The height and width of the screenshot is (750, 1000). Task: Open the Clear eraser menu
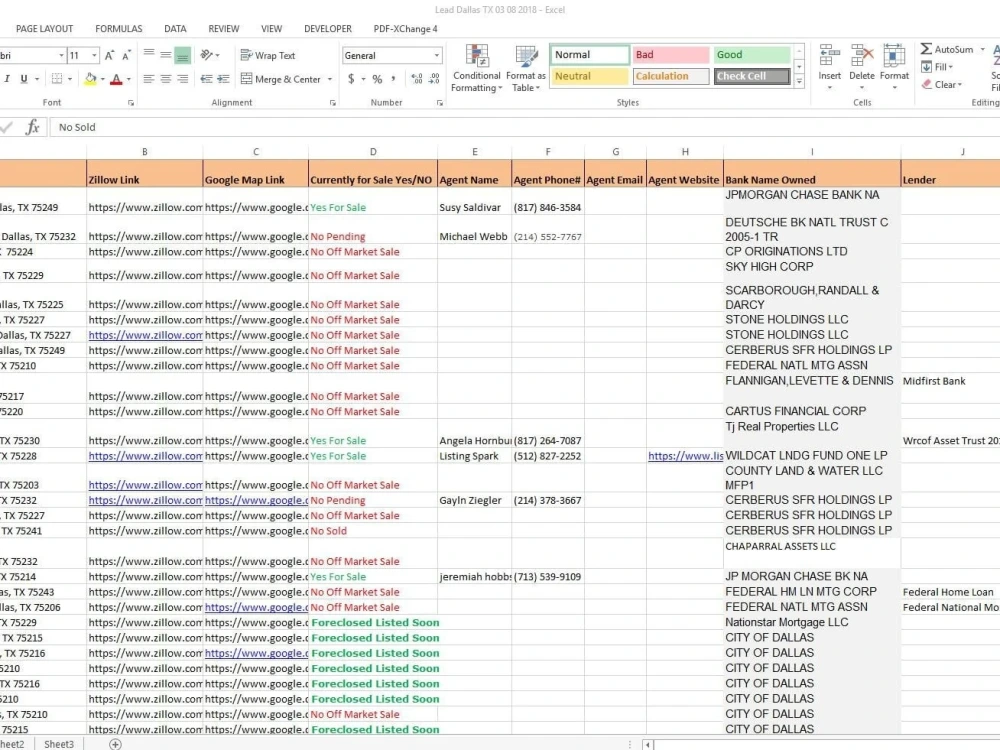tap(941, 84)
